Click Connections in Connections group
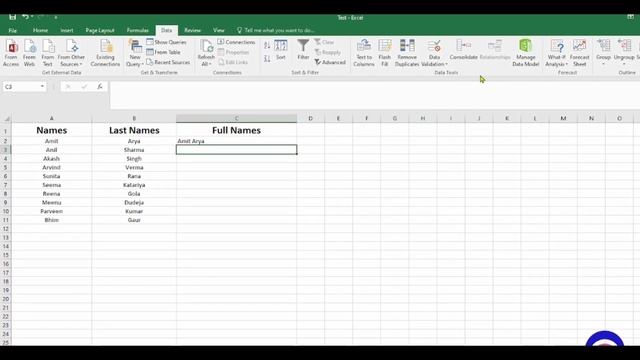This screenshot has height=360, width=640. [236, 42]
